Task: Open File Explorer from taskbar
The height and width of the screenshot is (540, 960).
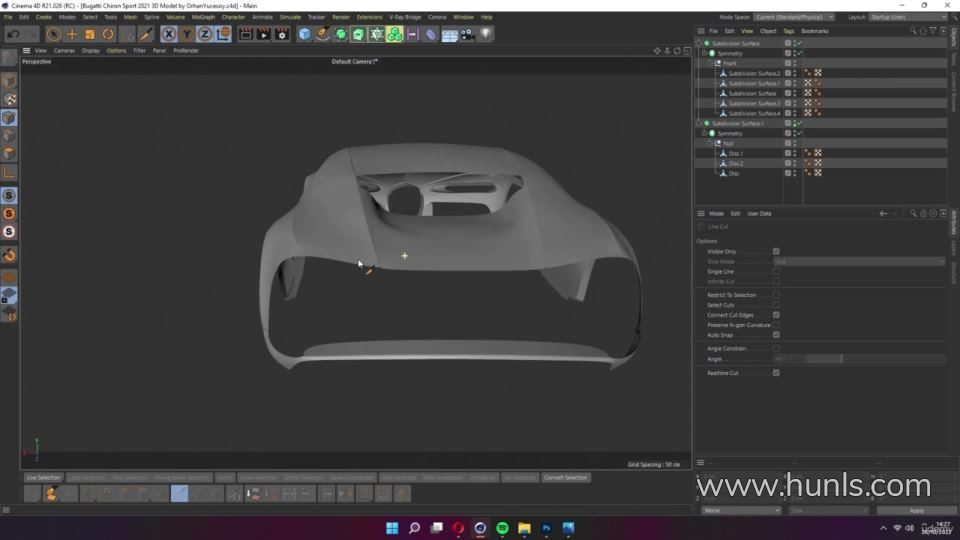Action: [524, 528]
